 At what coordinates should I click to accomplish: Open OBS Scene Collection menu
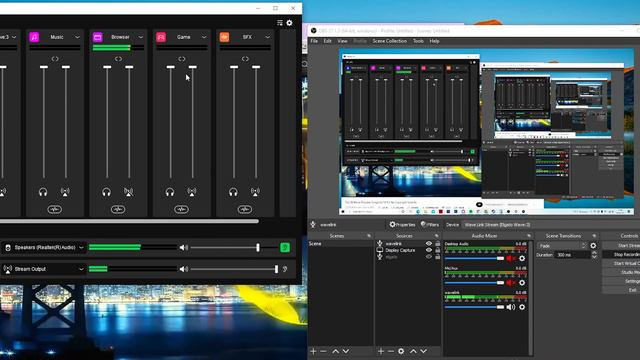pyautogui.click(x=389, y=41)
